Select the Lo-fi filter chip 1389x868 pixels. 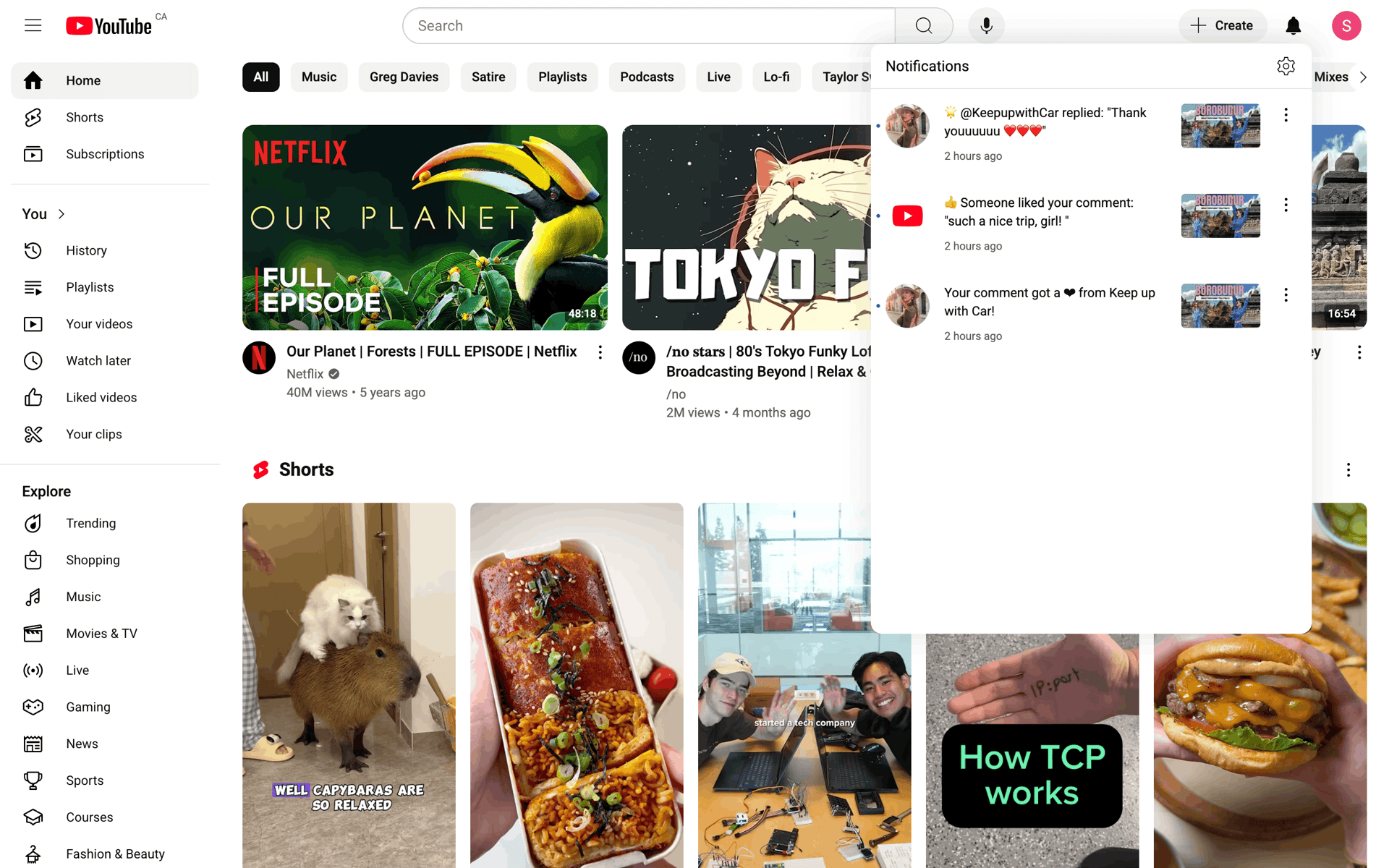point(776,77)
